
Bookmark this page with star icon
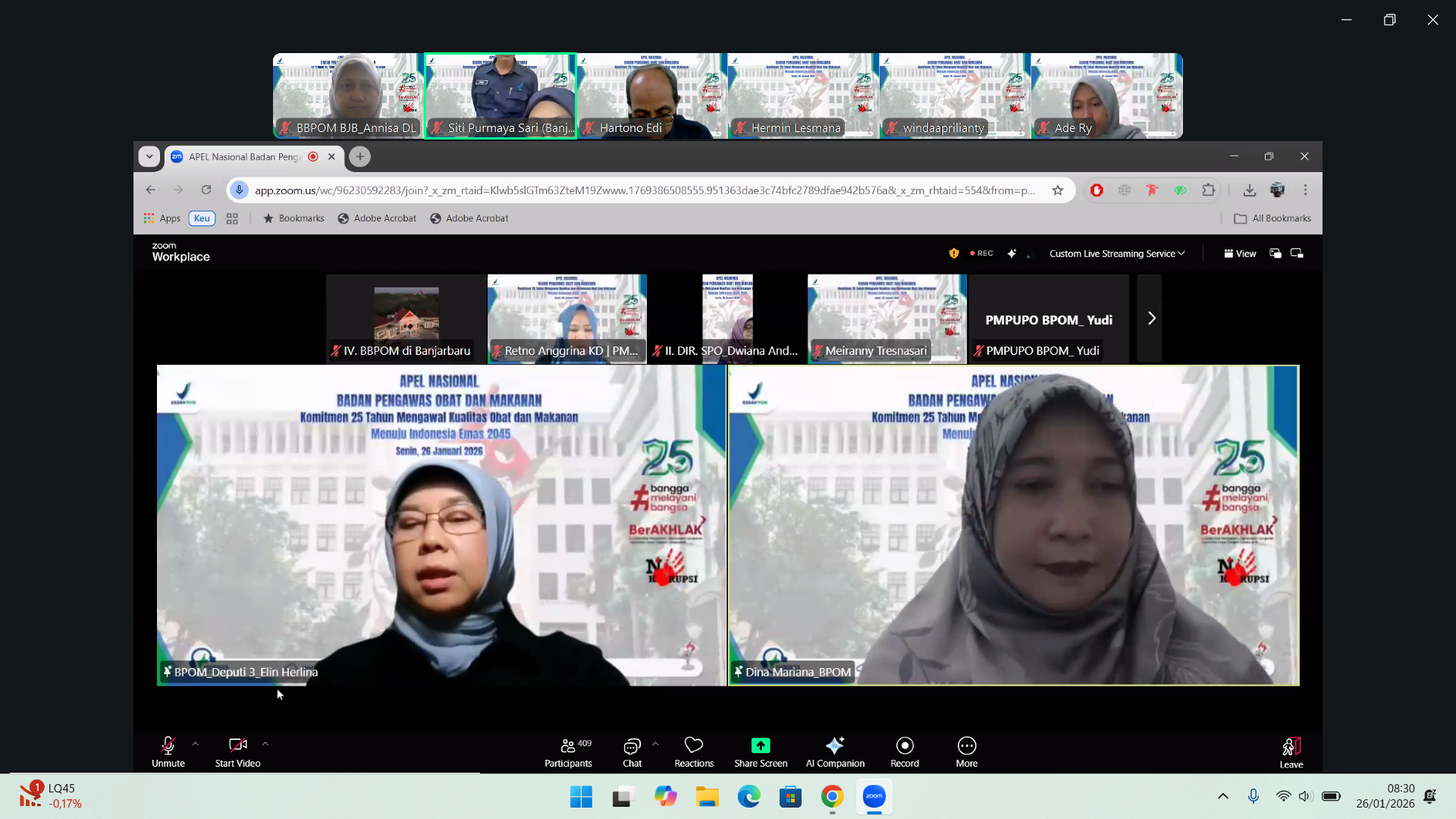point(1058,190)
